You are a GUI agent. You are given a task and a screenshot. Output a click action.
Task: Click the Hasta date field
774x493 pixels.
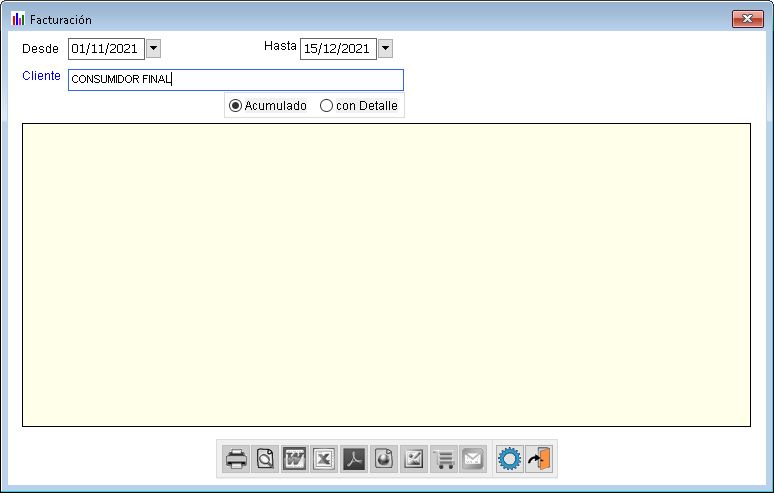(x=337, y=48)
